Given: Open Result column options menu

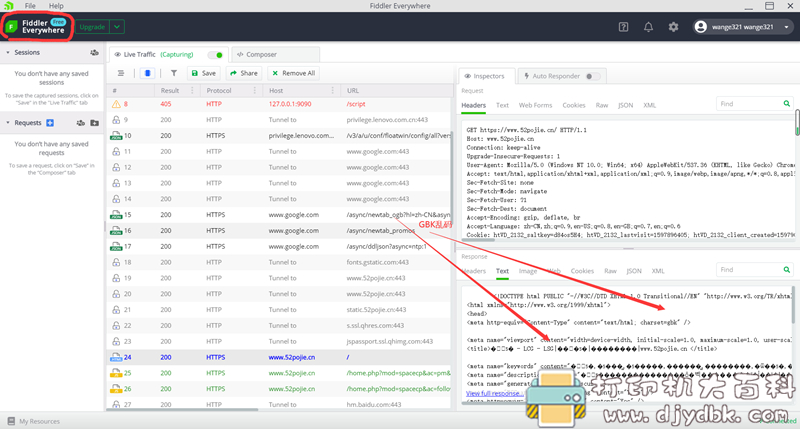Looking at the screenshot, I should click(192, 90).
